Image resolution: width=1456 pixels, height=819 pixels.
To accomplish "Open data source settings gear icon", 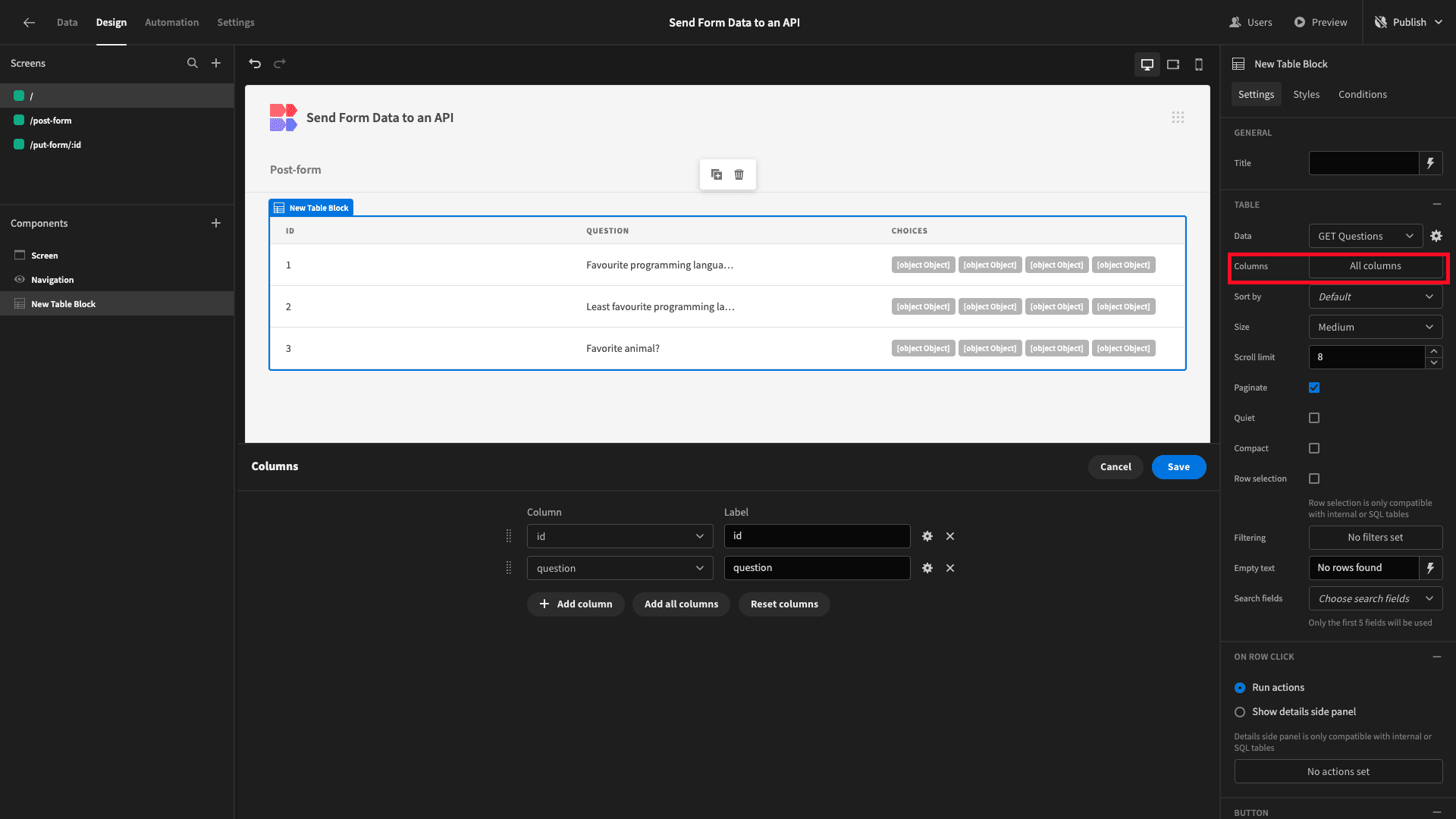I will point(1436,236).
